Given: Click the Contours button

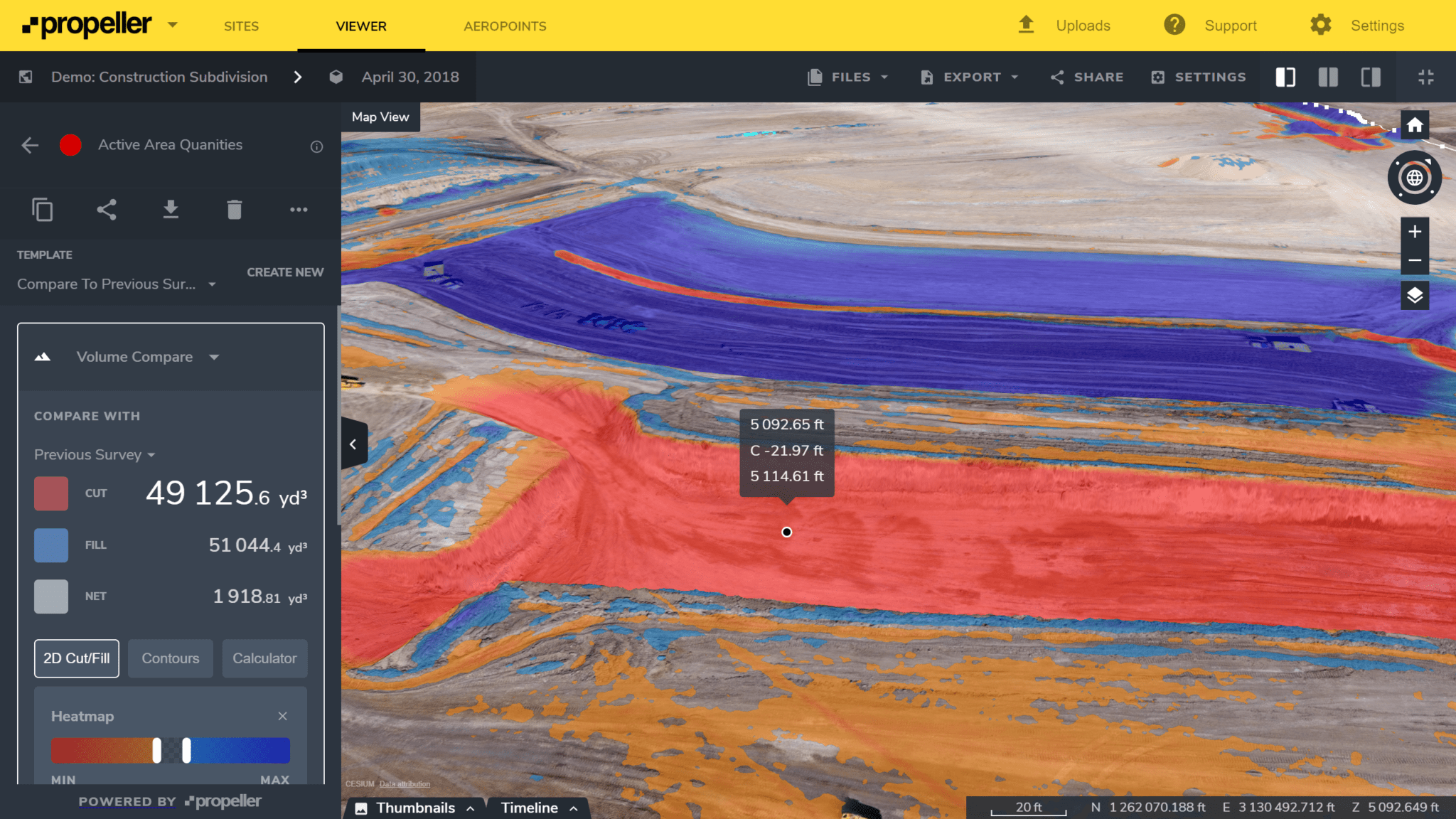Looking at the screenshot, I should (170, 658).
